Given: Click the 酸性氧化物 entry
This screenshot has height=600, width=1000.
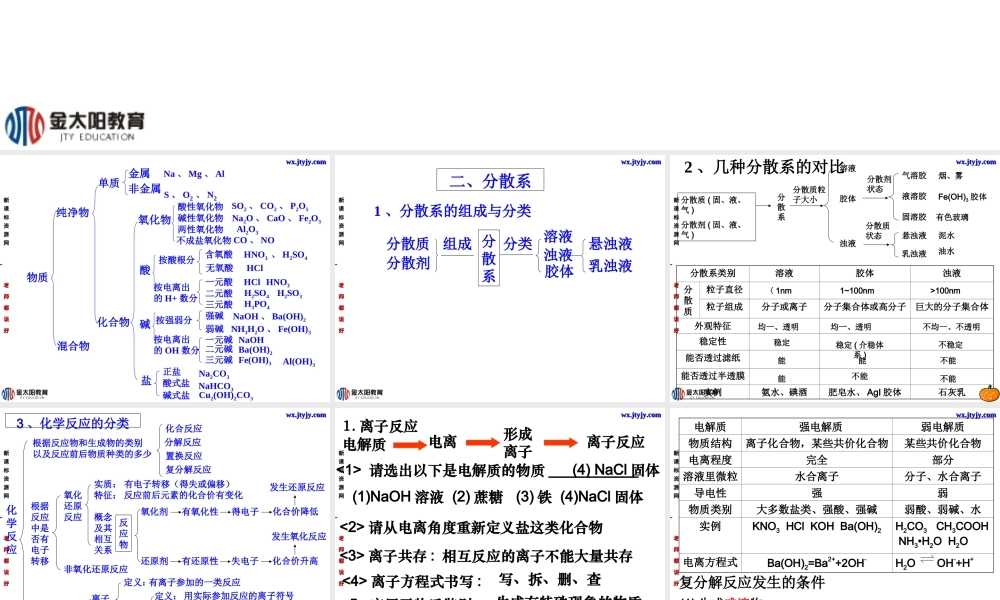Looking at the screenshot, I should (200, 207).
